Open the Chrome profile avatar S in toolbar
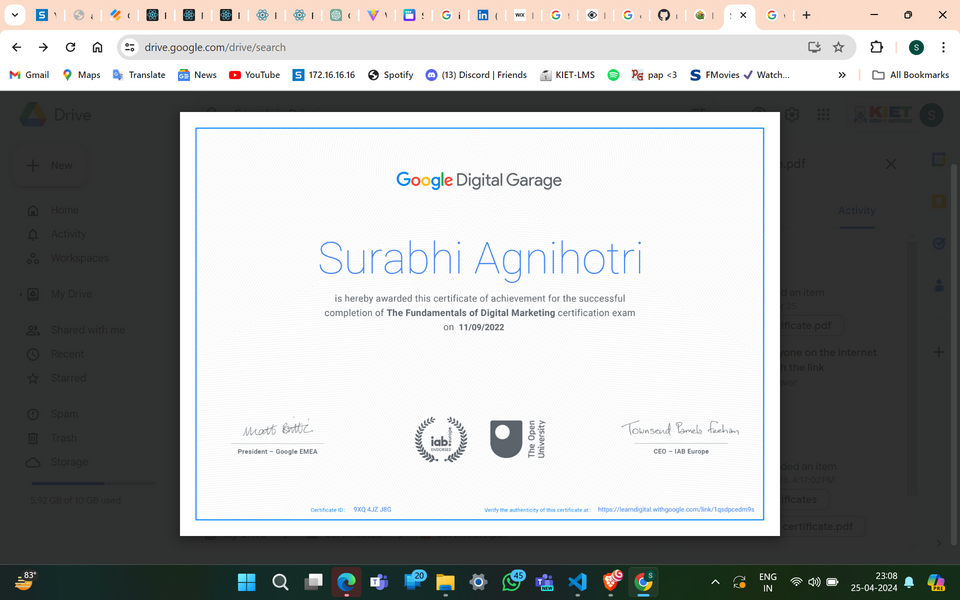The image size is (960, 600). click(x=916, y=47)
